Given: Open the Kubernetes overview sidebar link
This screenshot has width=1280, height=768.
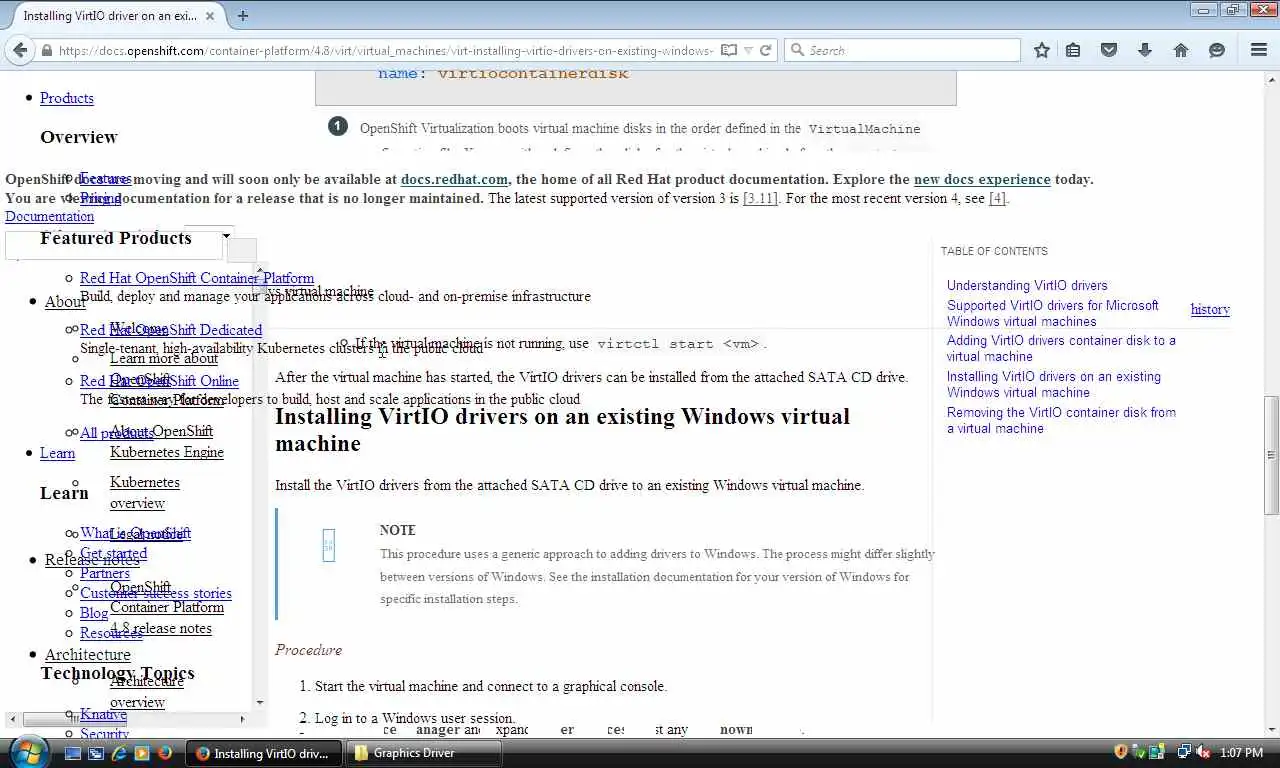Looking at the screenshot, I should (145, 492).
